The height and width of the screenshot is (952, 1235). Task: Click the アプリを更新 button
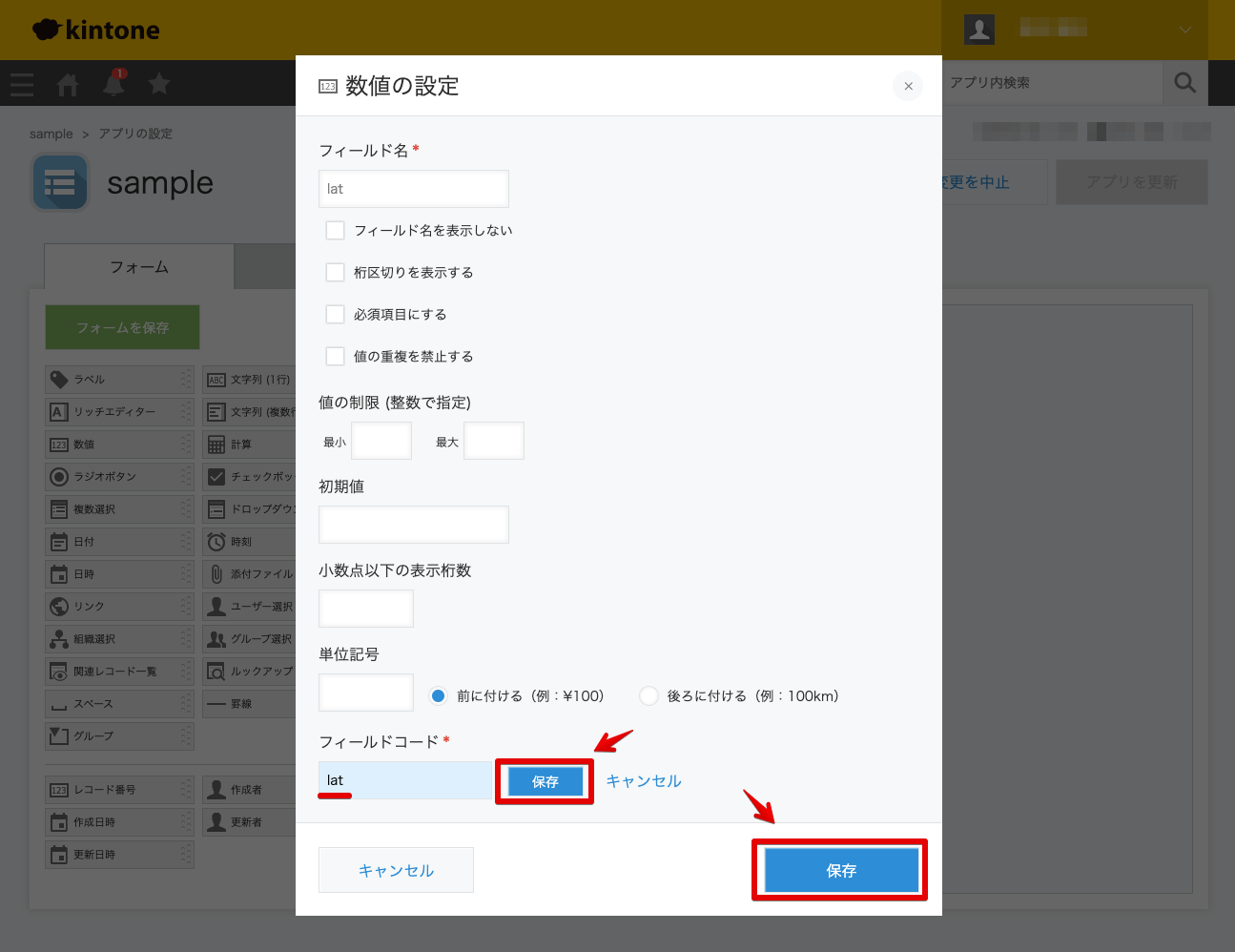coord(1132,182)
